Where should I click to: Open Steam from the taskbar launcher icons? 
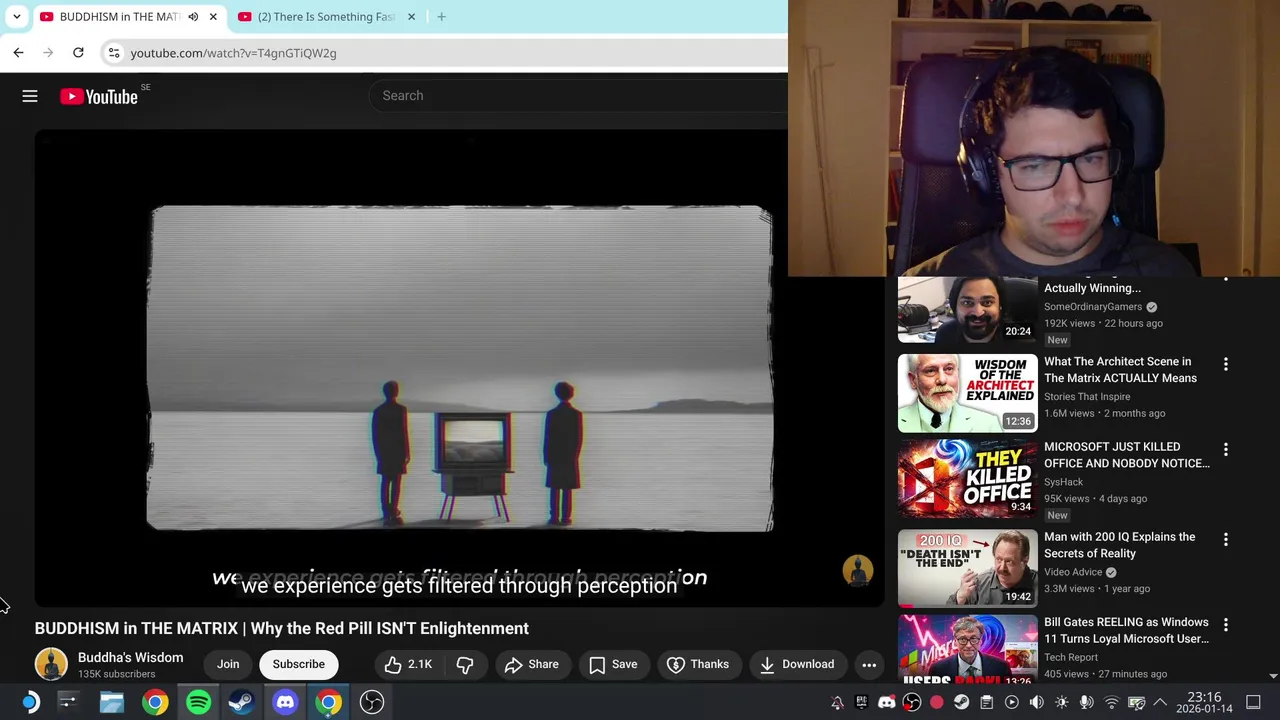point(241,702)
